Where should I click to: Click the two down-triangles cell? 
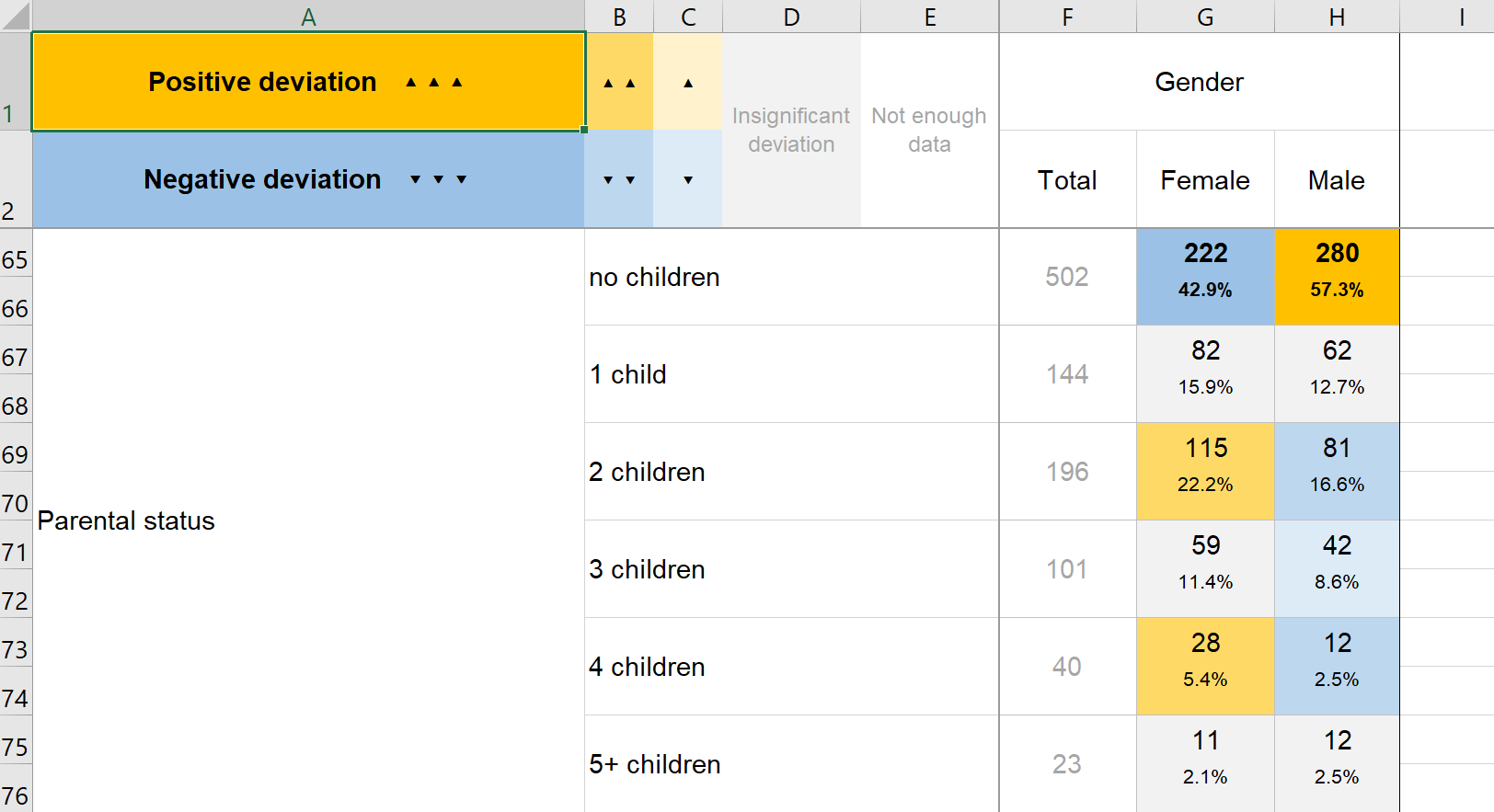pos(619,179)
